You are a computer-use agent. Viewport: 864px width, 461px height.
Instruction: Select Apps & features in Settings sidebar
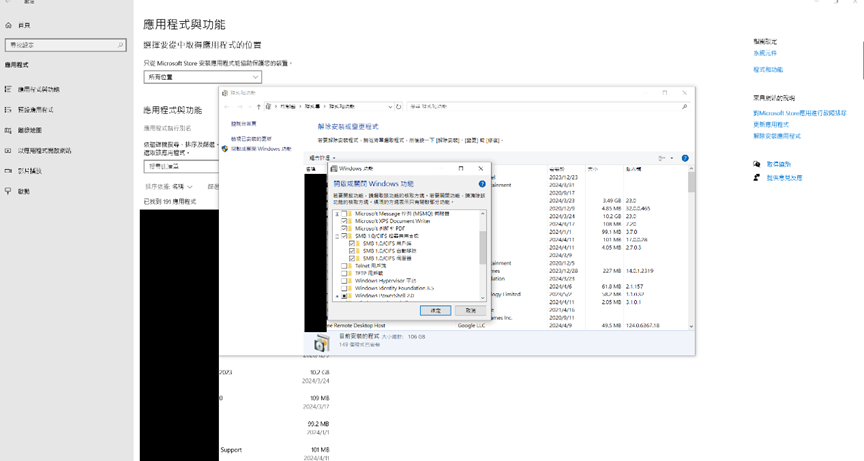pos(38,89)
